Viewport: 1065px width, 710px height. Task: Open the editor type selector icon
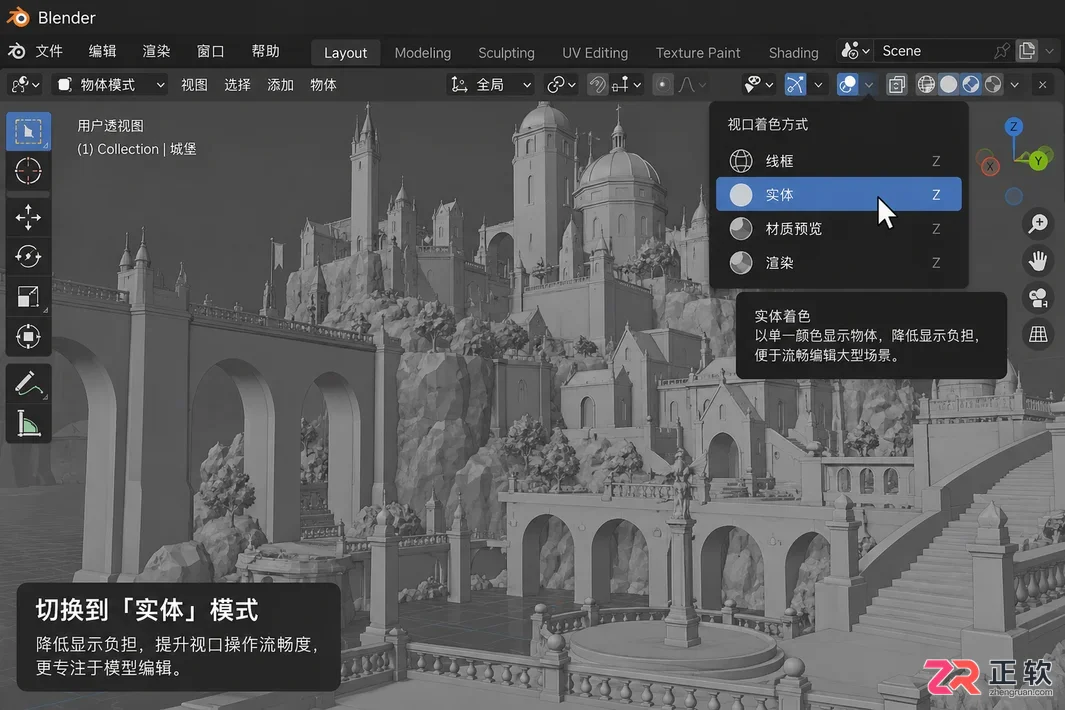pyautogui.click(x=26, y=85)
